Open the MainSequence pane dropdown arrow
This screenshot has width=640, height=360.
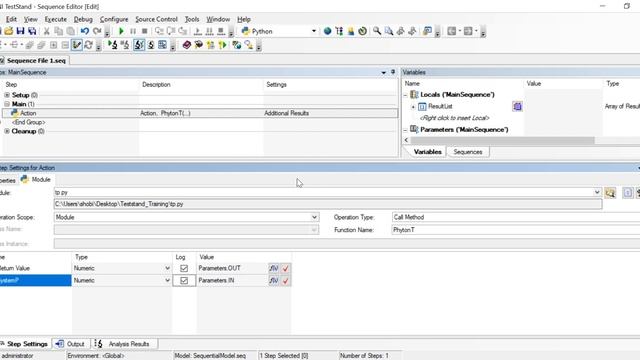[x=384, y=72]
